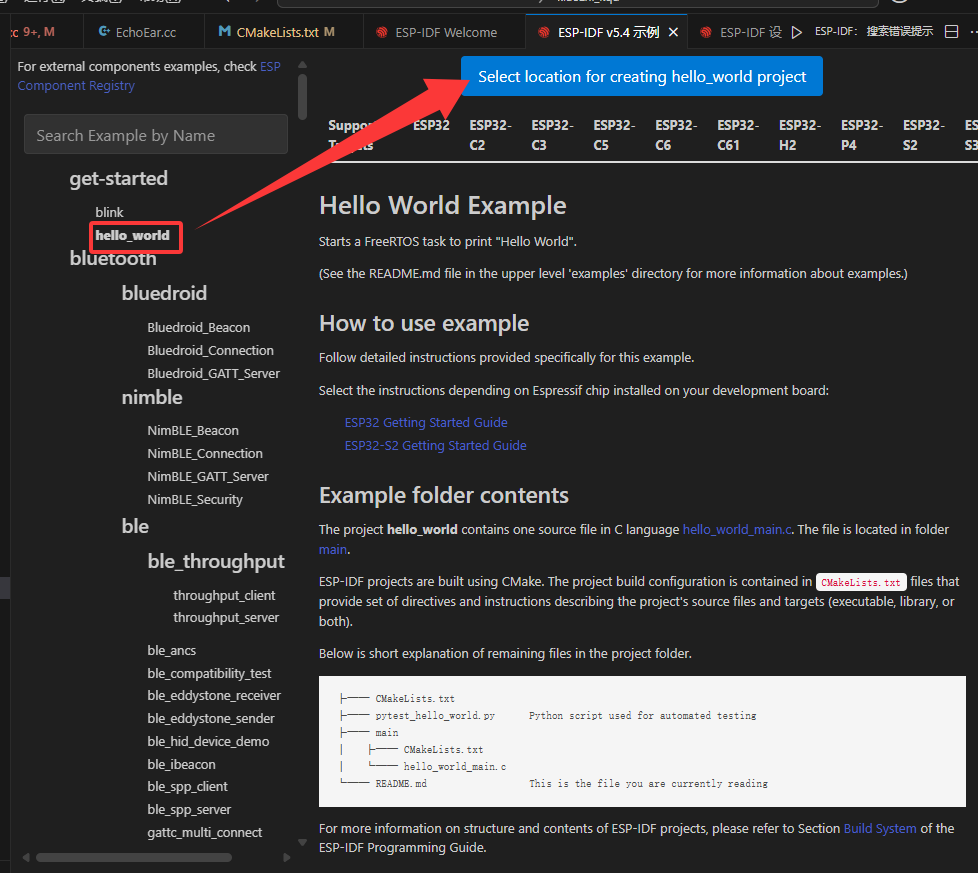Open the ESP32-S2 Getting Started Guide link
The width and height of the screenshot is (978, 873).
tap(435, 445)
